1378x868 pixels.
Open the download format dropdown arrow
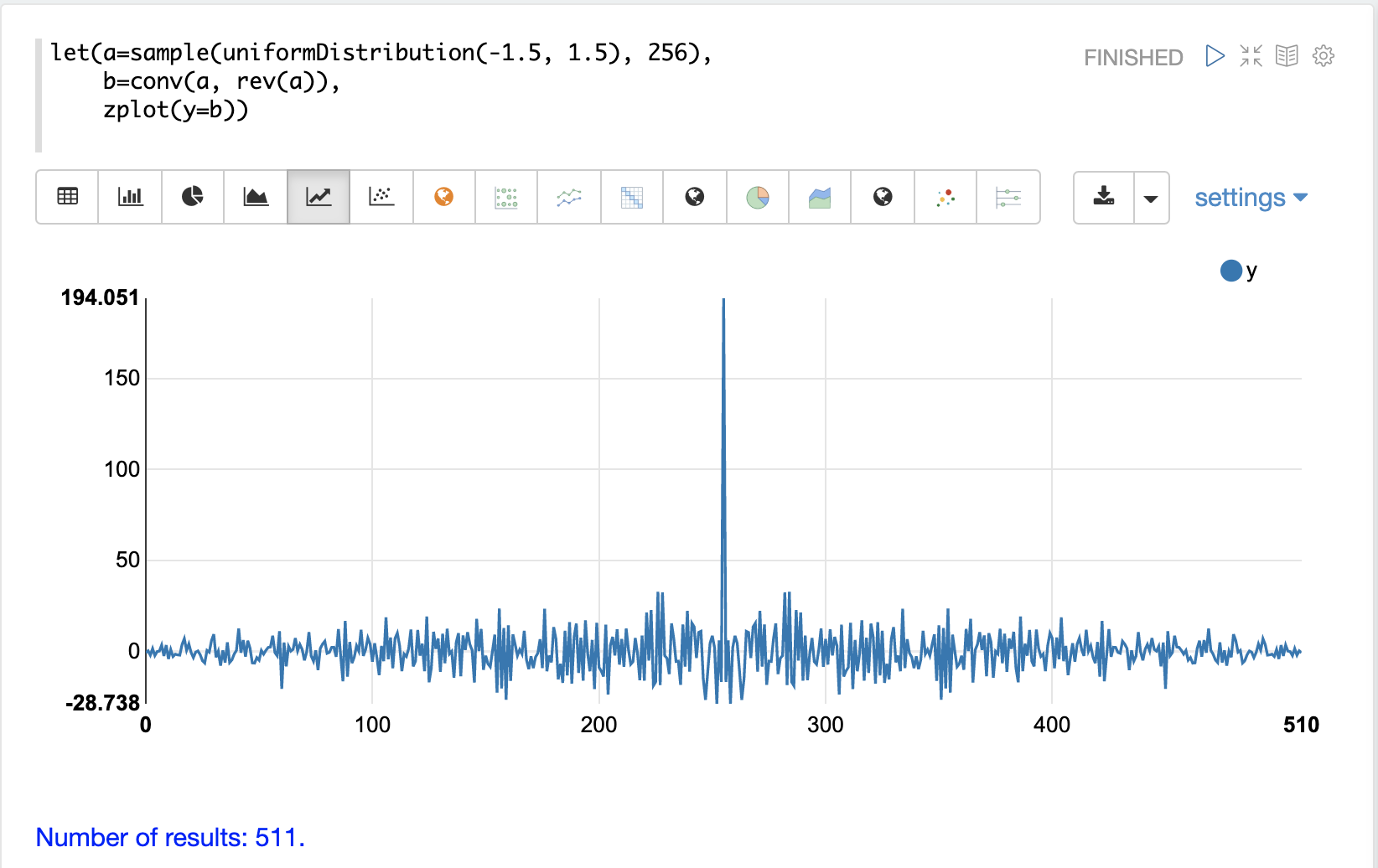point(1150,198)
